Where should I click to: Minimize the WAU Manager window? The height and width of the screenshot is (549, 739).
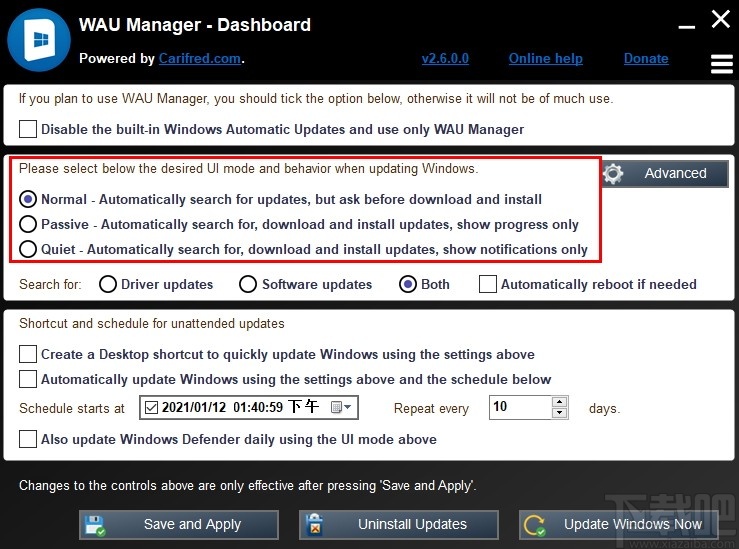click(687, 27)
